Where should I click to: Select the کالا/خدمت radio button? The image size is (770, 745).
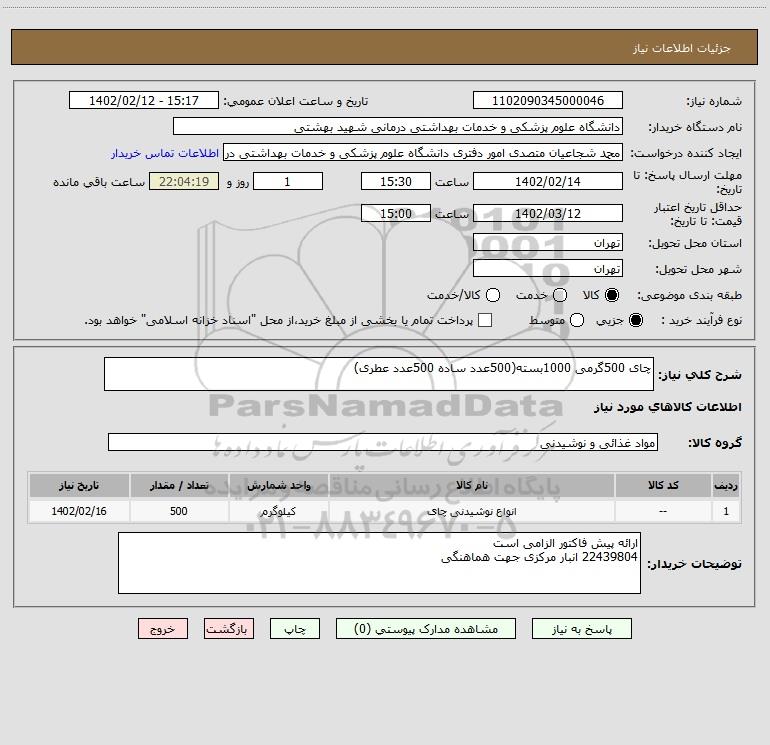(493, 295)
